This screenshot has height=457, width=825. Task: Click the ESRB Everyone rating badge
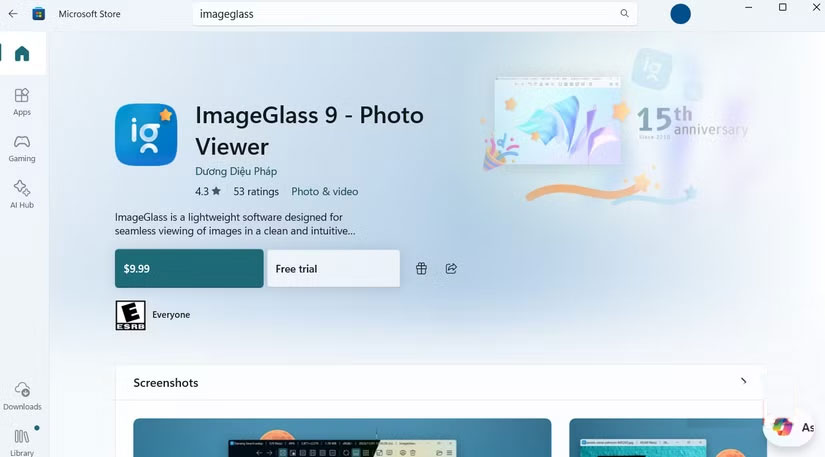(130, 315)
